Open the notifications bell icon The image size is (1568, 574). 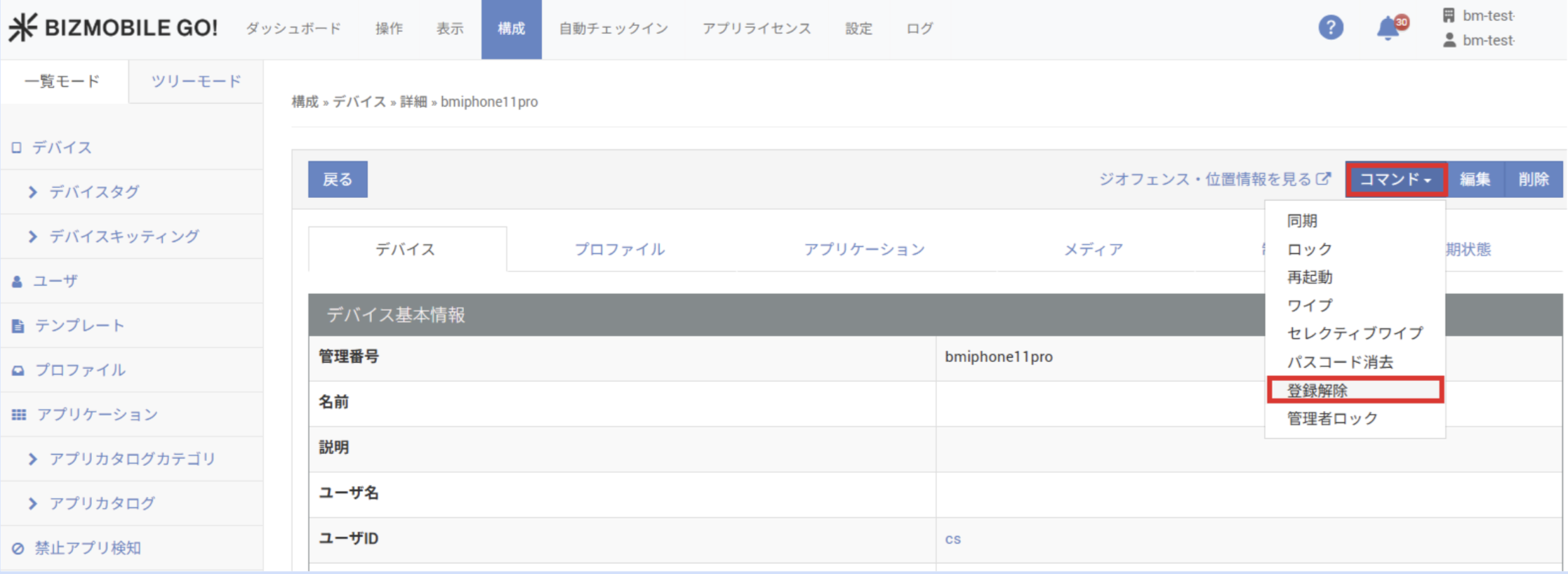coord(1388,28)
